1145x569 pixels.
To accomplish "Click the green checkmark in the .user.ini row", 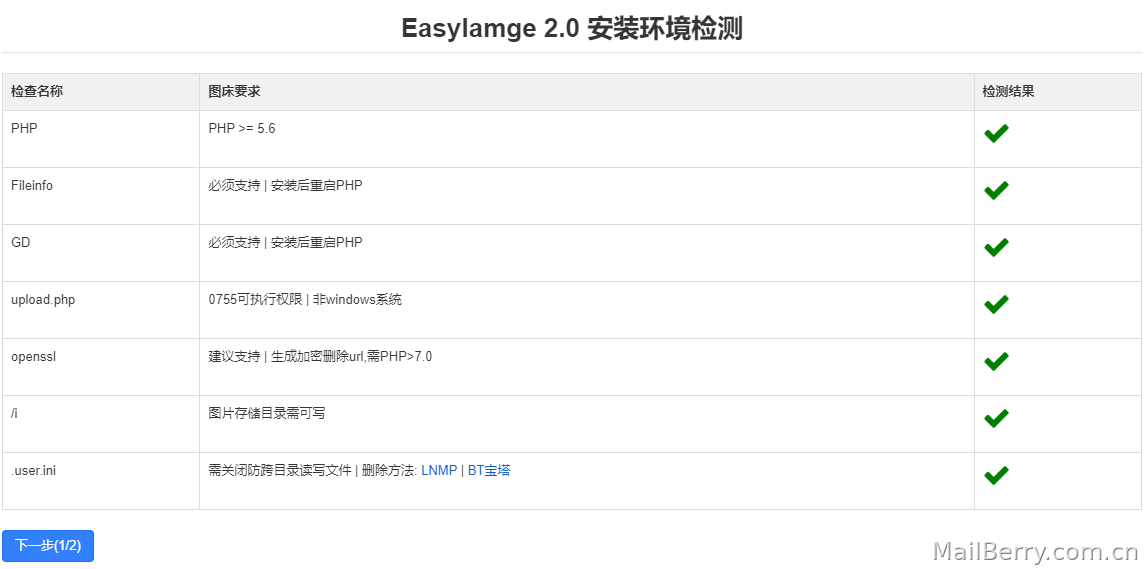I will click(x=996, y=476).
